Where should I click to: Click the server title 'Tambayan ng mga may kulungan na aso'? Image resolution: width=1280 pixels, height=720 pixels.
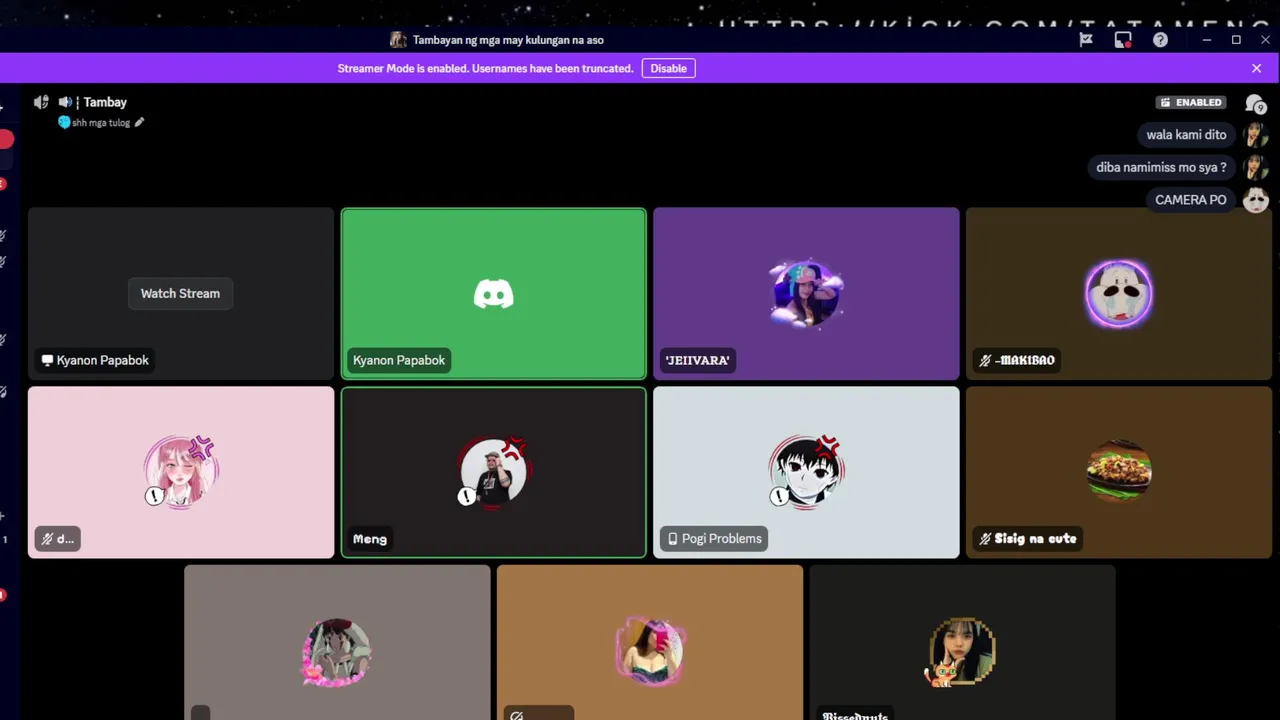508,40
